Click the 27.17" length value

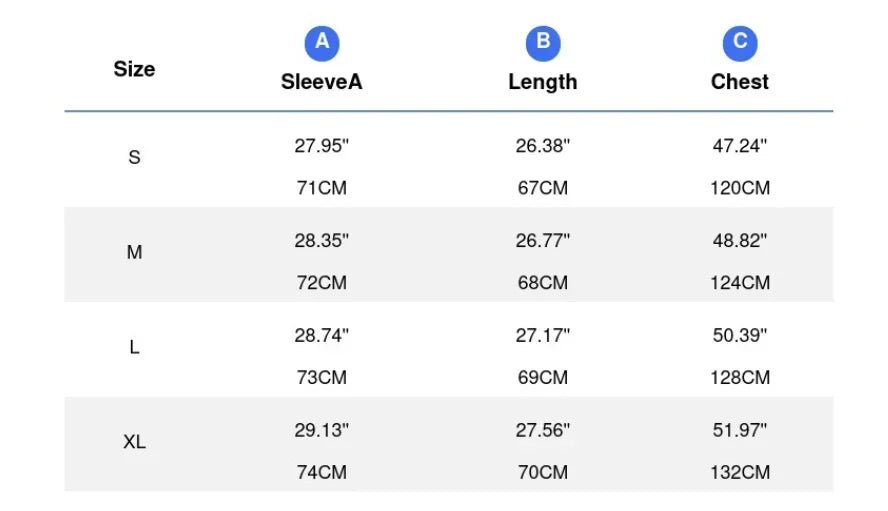click(x=543, y=335)
